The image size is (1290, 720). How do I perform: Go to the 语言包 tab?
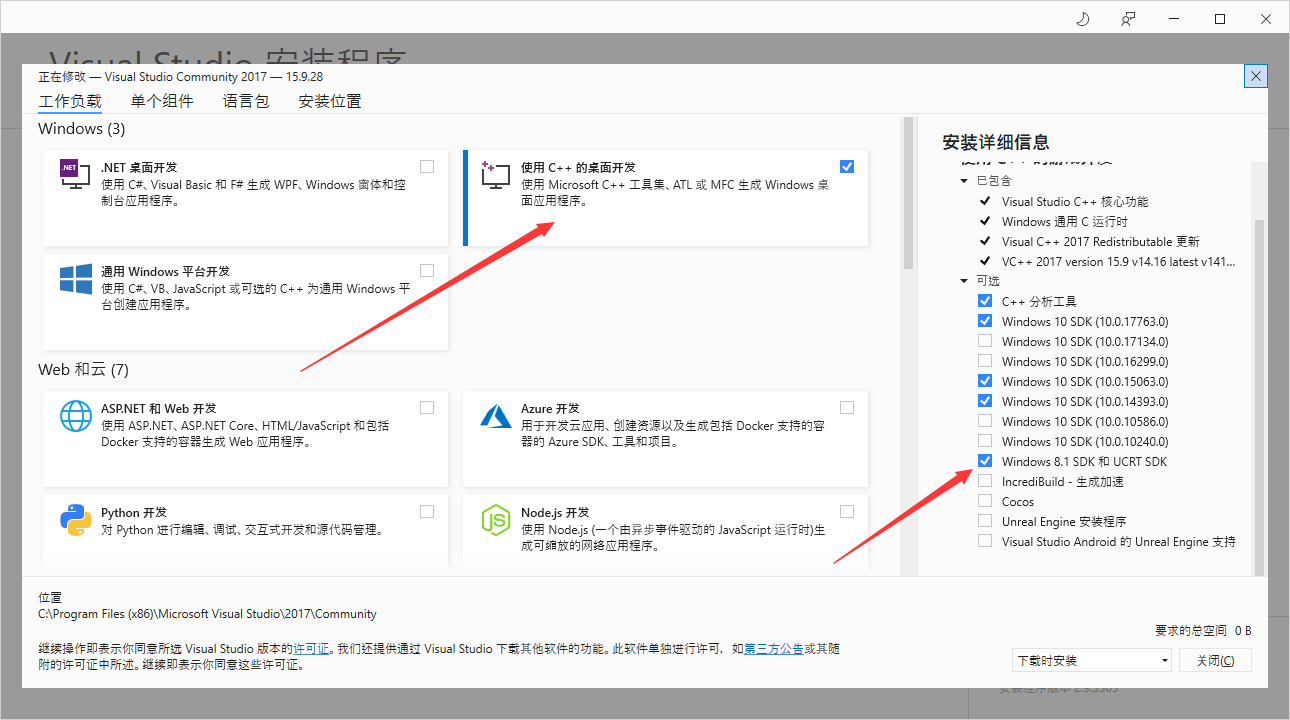click(246, 101)
